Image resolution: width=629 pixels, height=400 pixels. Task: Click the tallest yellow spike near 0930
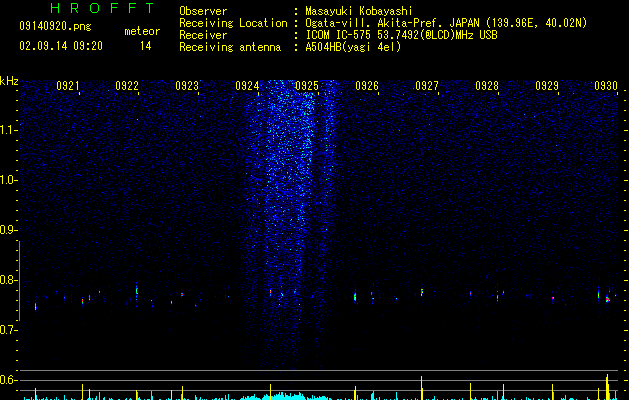(607, 387)
